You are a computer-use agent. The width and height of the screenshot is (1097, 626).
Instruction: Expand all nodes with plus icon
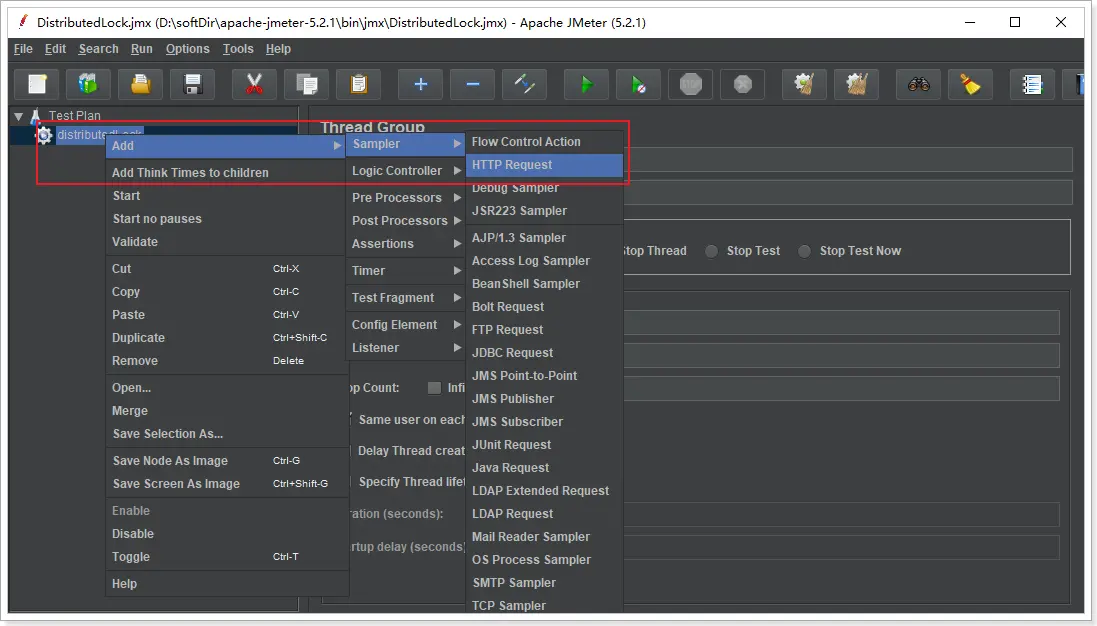coord(420,85)
